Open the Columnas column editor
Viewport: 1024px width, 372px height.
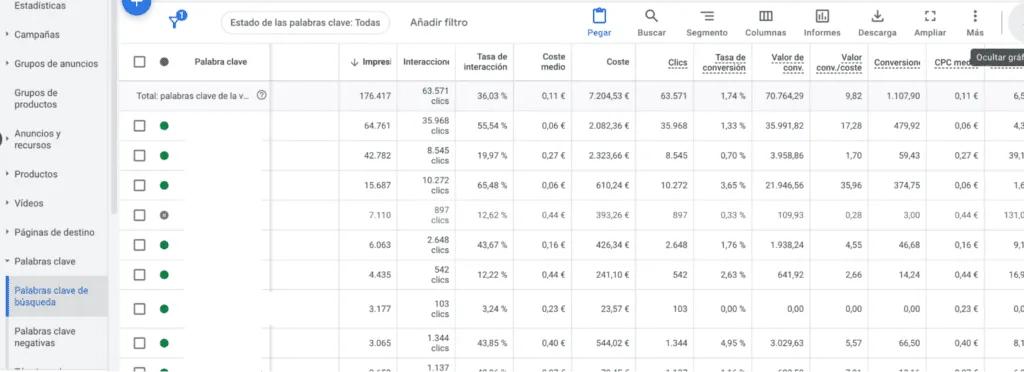765,16
